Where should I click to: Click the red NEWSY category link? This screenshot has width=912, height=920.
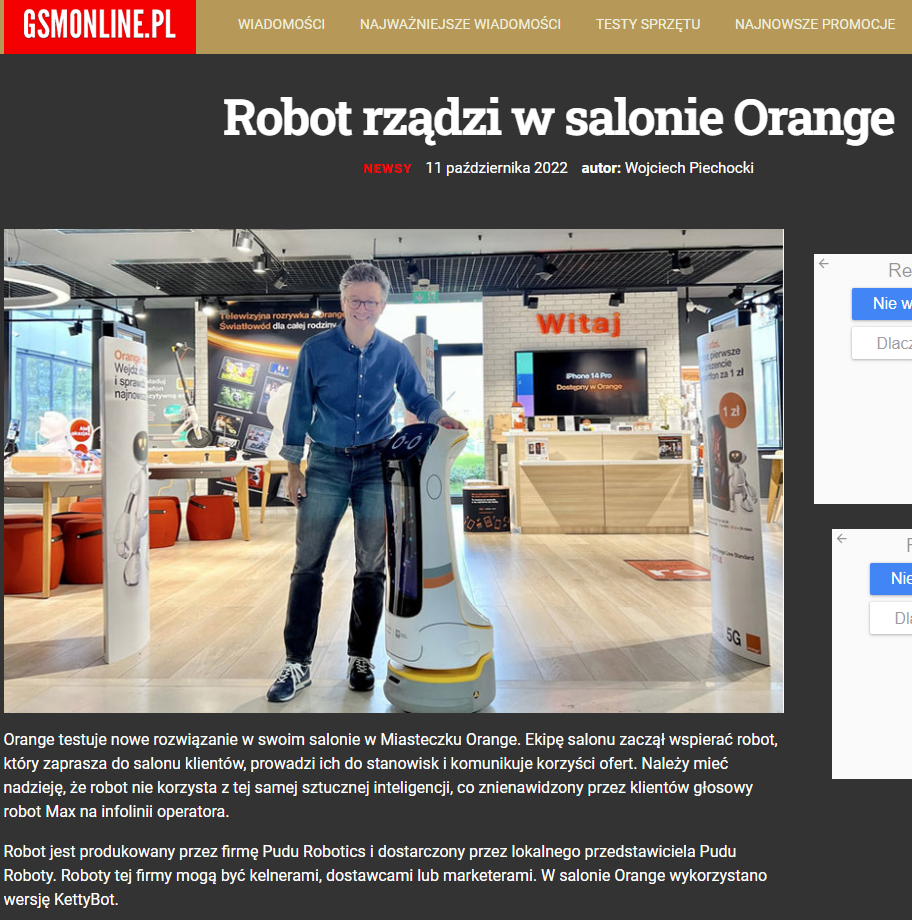point(387,169)
